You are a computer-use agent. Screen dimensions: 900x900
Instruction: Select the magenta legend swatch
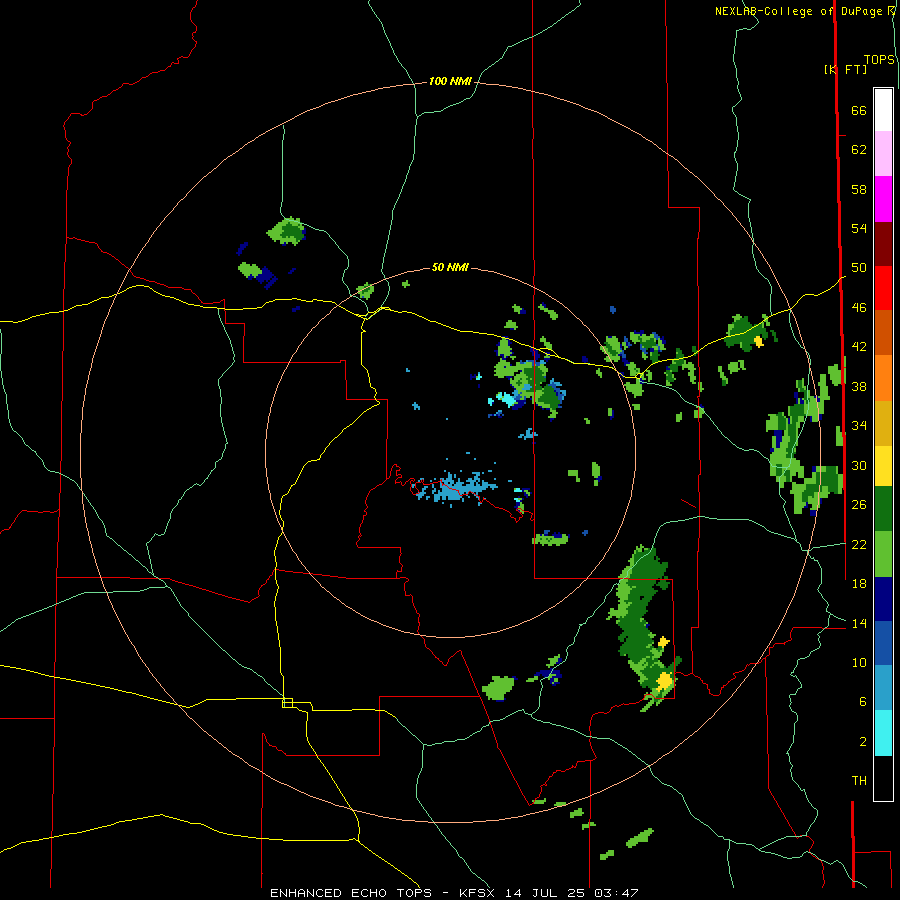[883, 199]
